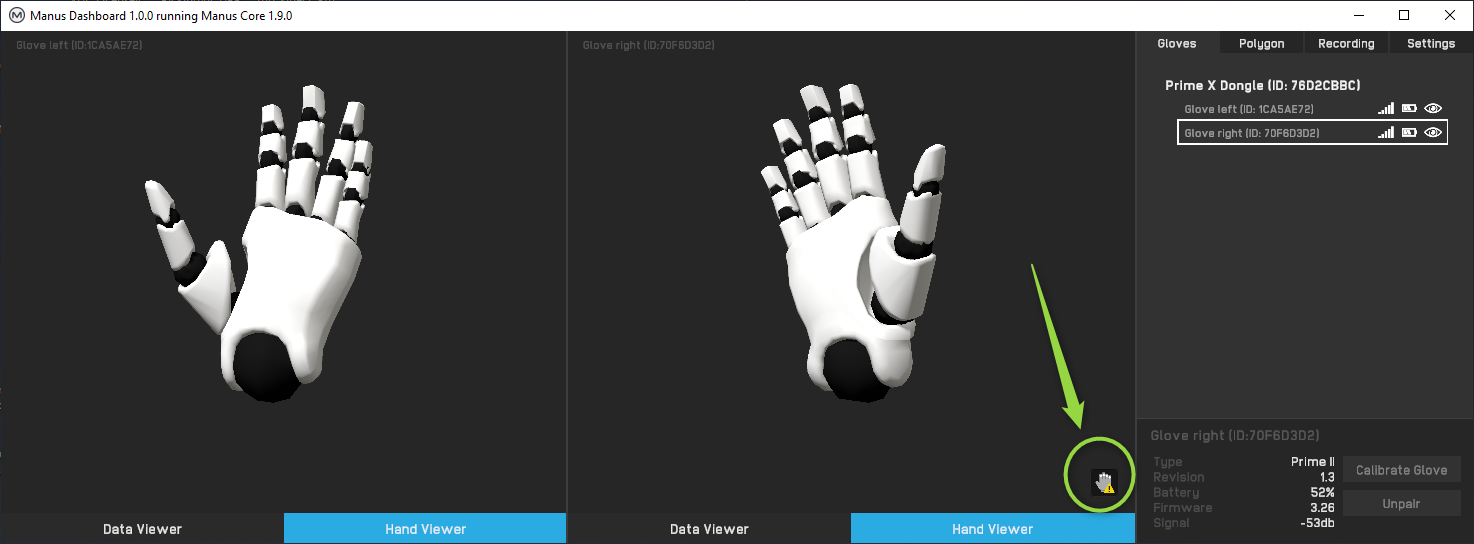Toggle visibility eye for Glove left
The image size is (1474, 544).
1433,109
